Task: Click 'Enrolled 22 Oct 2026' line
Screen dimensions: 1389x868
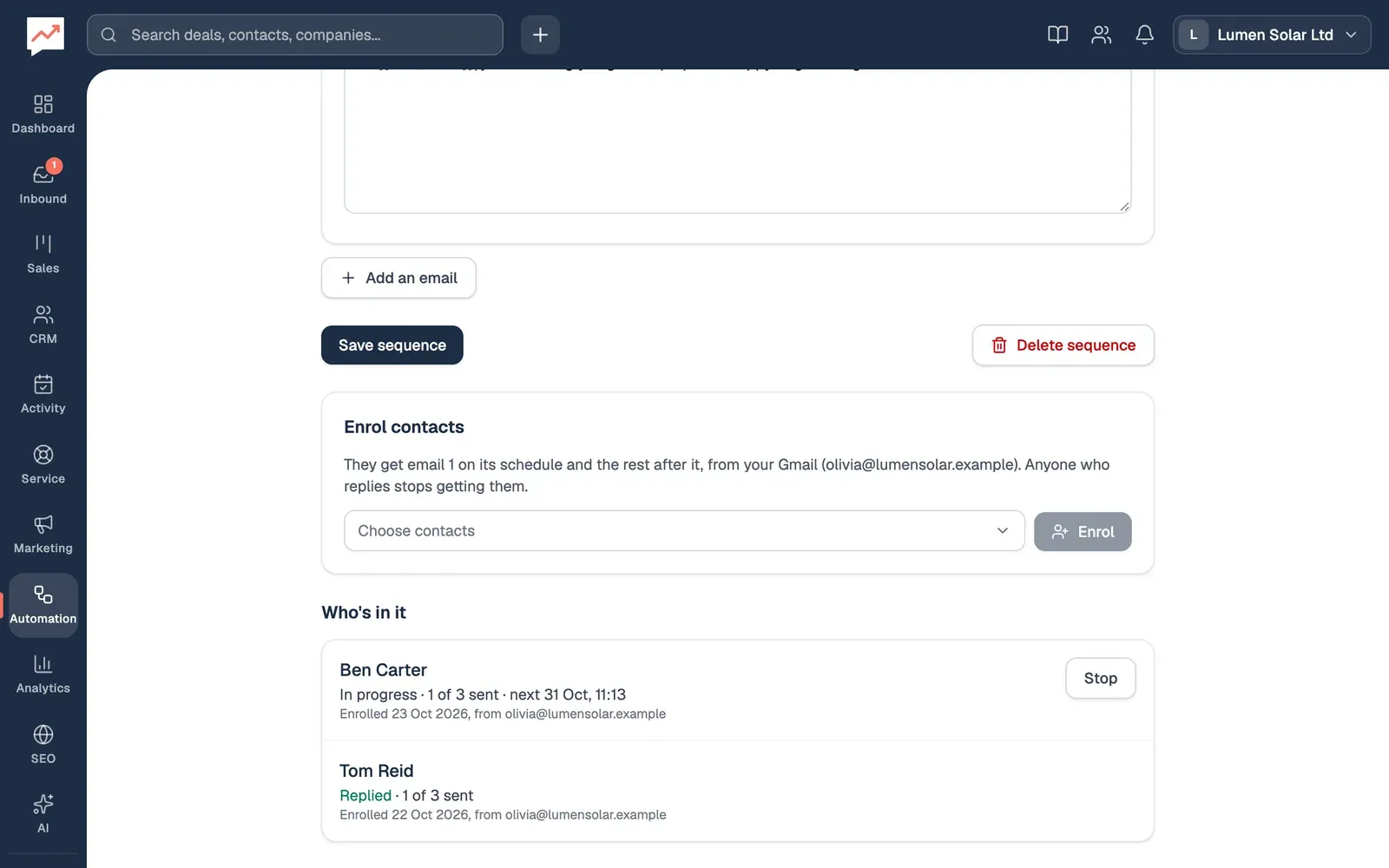Action: [x=503, y=814]
